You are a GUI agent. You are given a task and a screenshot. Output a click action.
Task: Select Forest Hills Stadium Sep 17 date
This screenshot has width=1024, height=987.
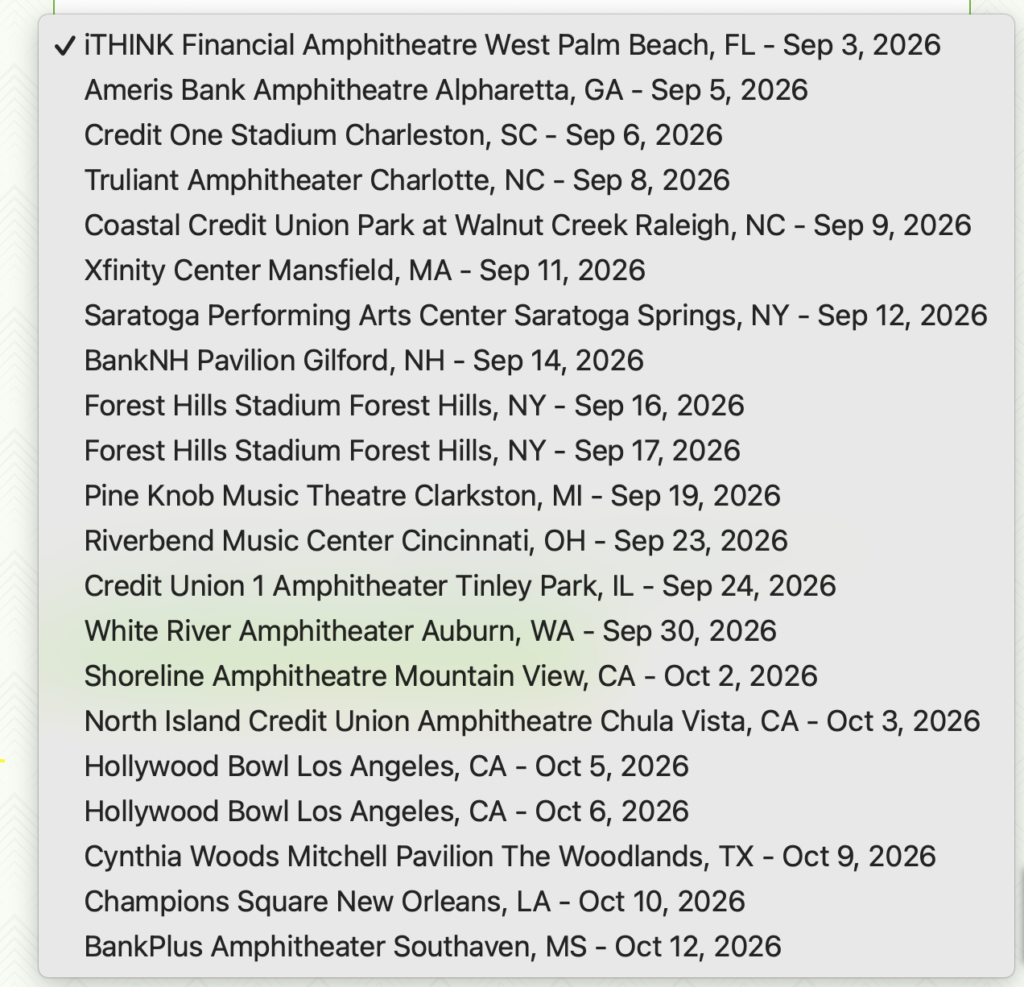[526, 451]
